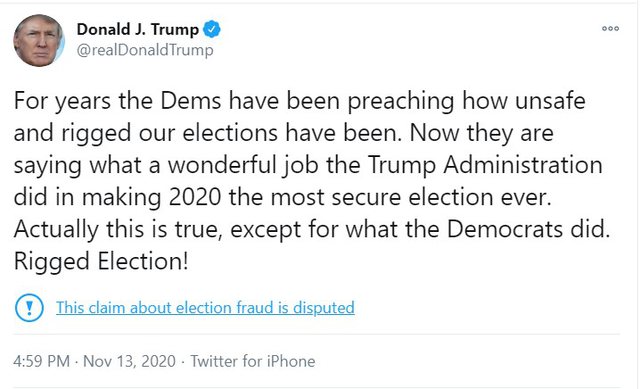Click the tweet line starting "For years the Dems"
640x389 pixels.
(x=300, y=101)
